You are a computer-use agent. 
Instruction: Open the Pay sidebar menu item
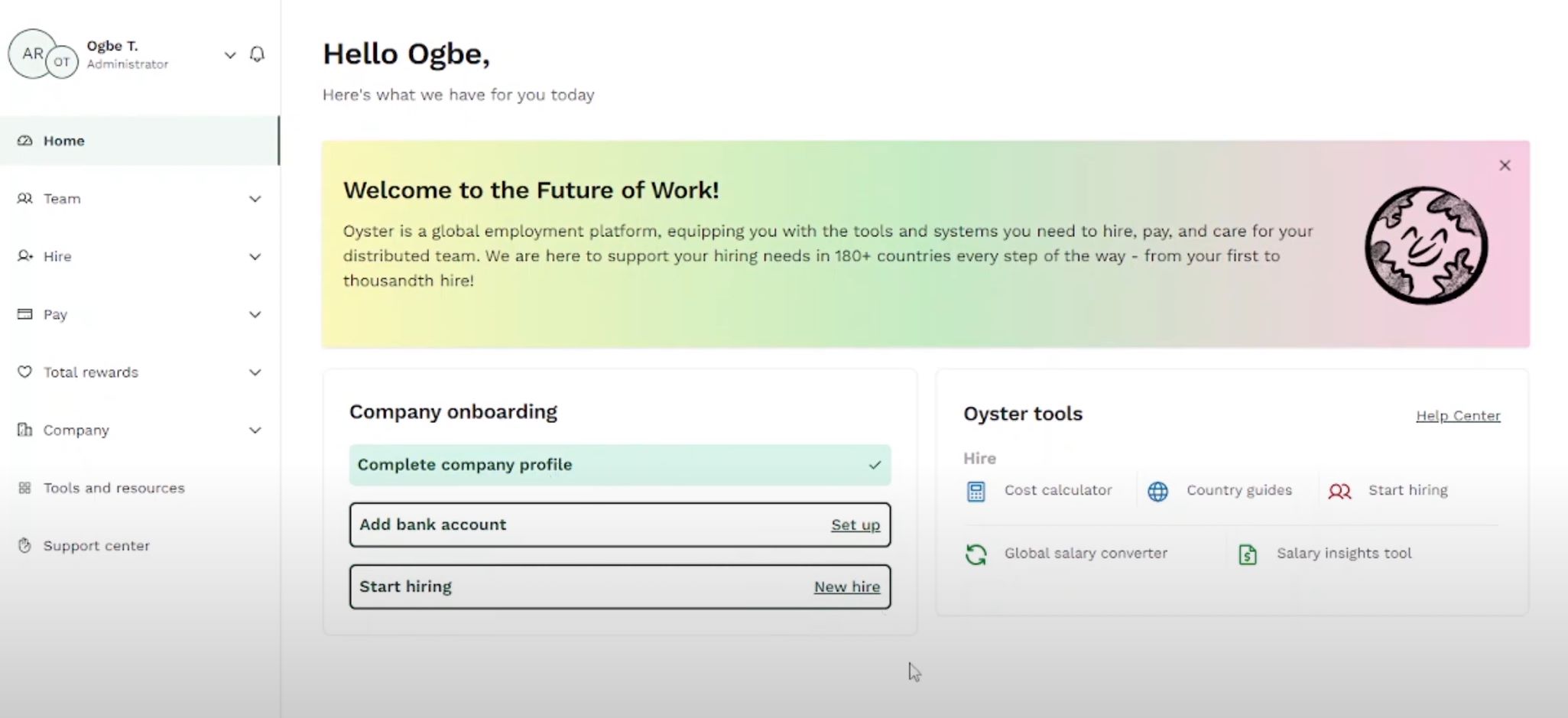[55, 314]
